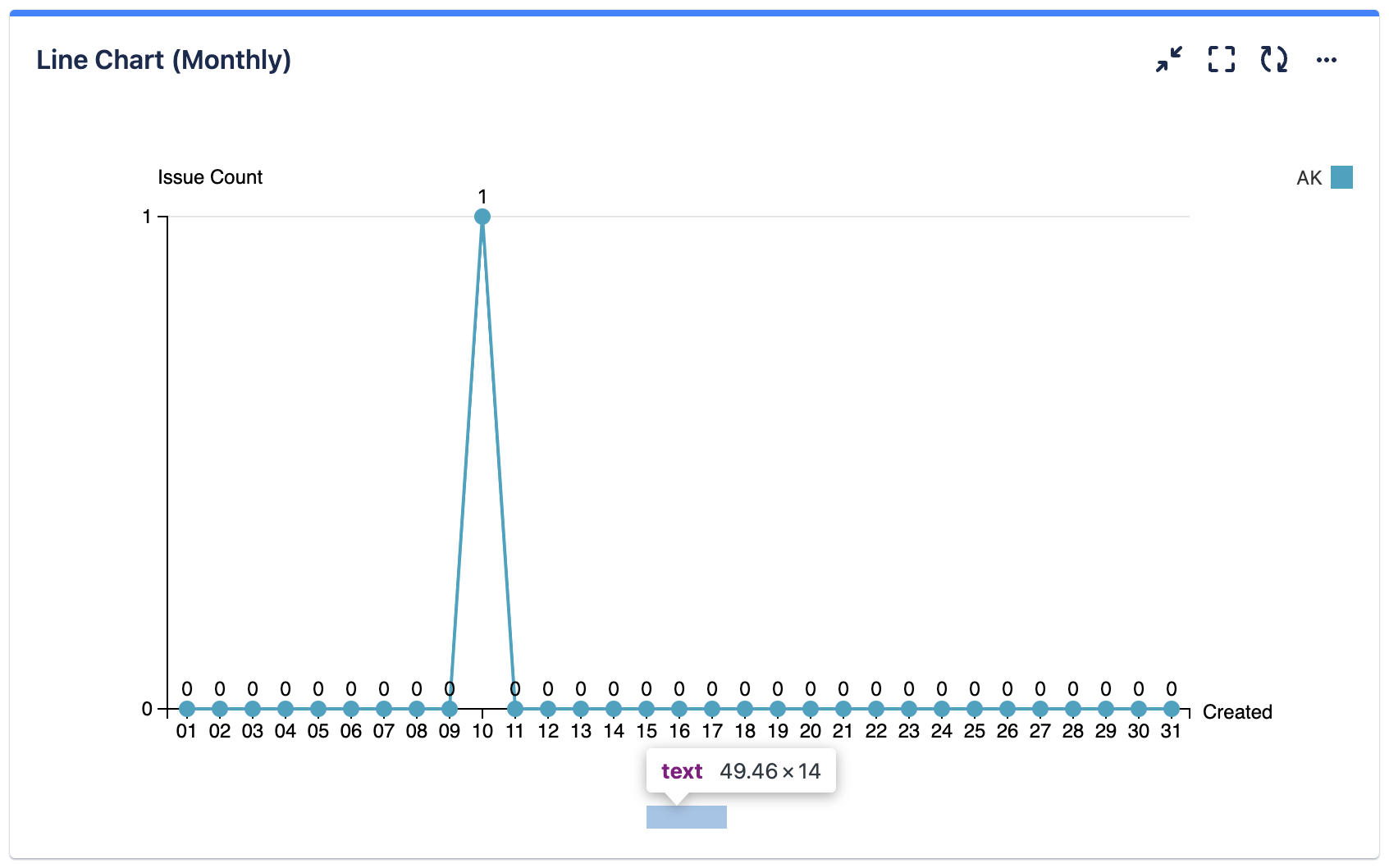Click the AK legend color swatch
This screenshot has width=1389, height=868.
1341,176
